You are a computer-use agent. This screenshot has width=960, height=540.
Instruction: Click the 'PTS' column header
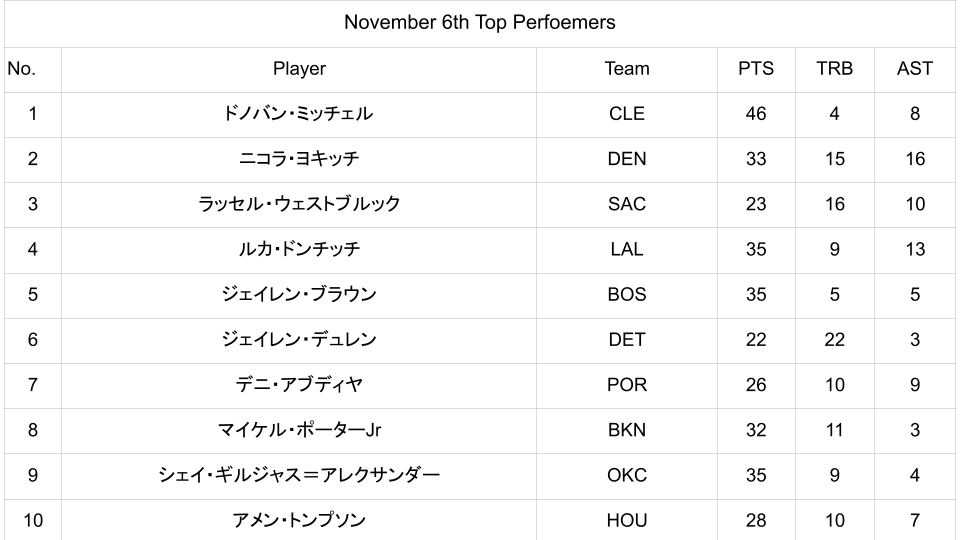[x=756, y=69]
